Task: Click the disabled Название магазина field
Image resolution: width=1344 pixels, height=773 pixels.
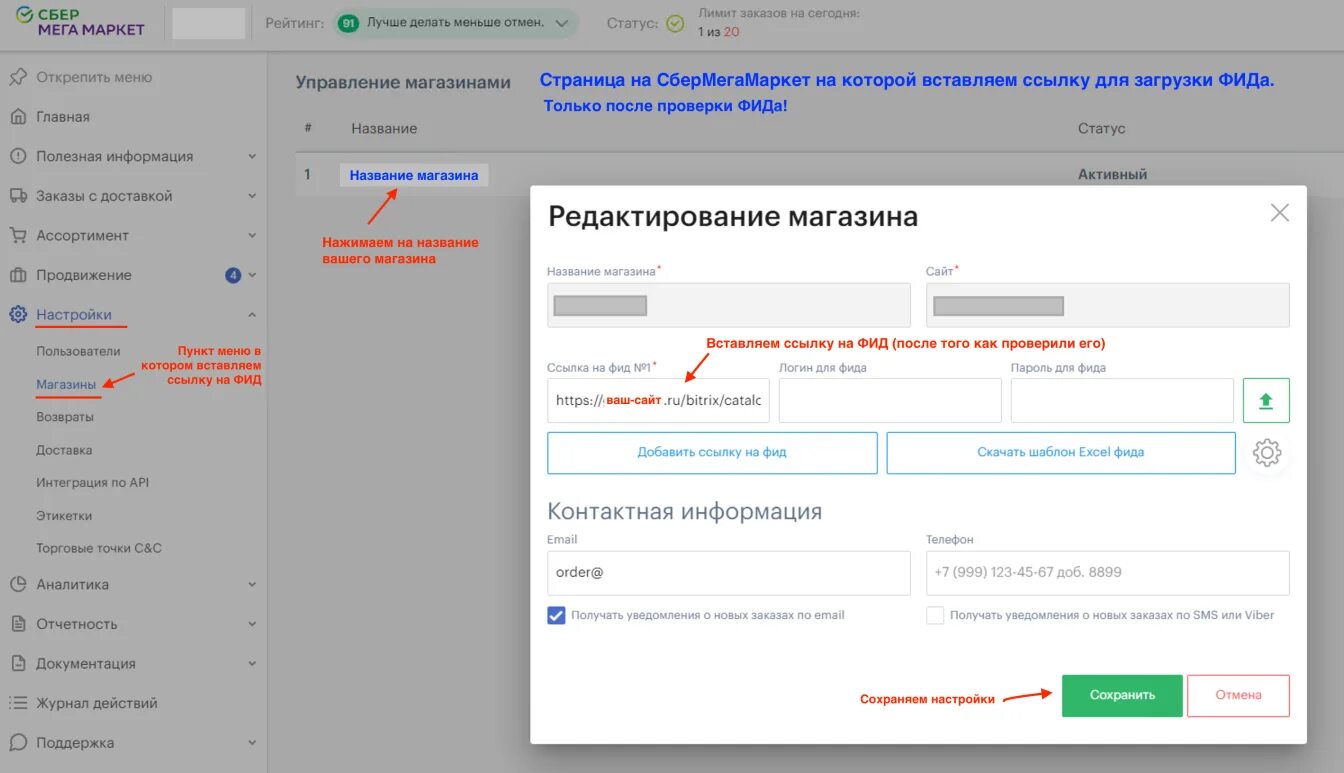Action: pos(729,305)
